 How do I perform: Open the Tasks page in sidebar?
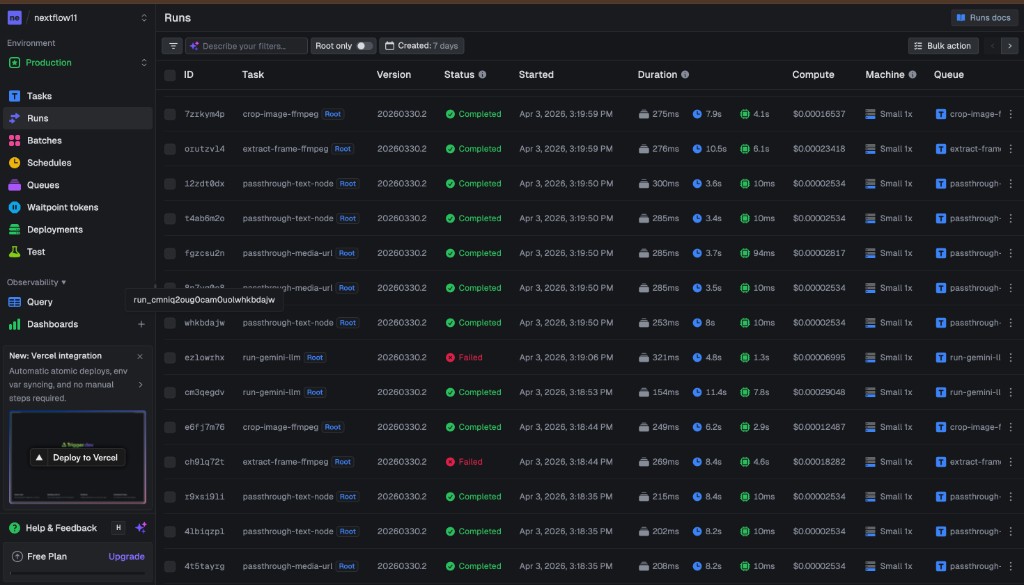[x=77, y=96]
